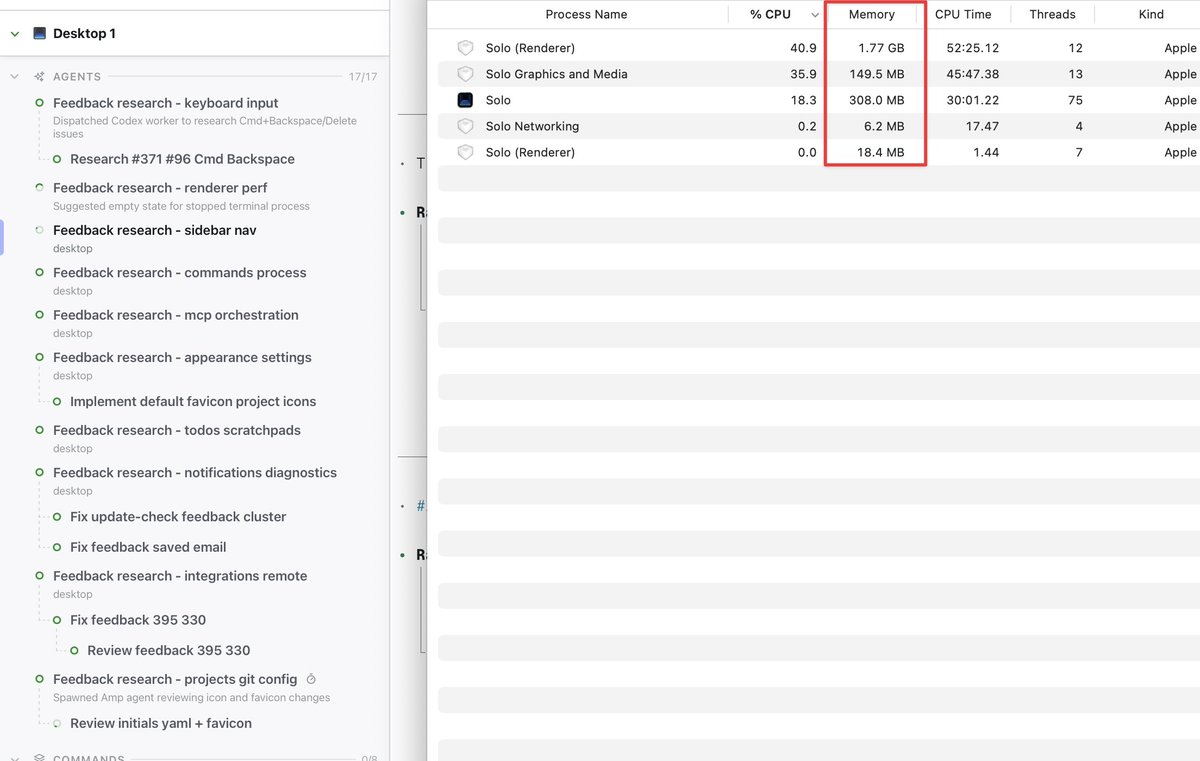Click spinner icon of Review initials yaml + favicon
This screenshot has height=761, width=1200.
57,723
